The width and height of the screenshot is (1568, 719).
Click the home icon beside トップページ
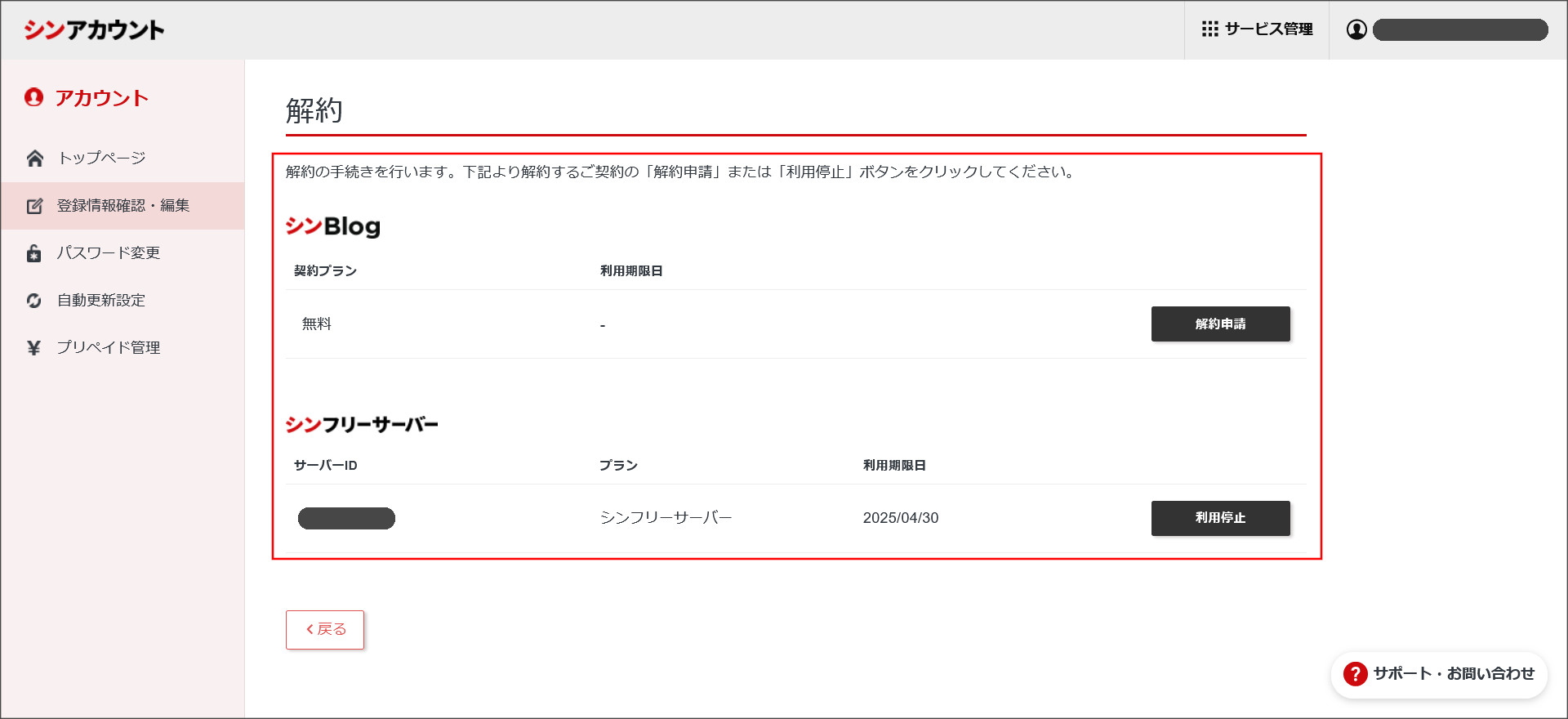pyautogui.click(x=34, y=158)
